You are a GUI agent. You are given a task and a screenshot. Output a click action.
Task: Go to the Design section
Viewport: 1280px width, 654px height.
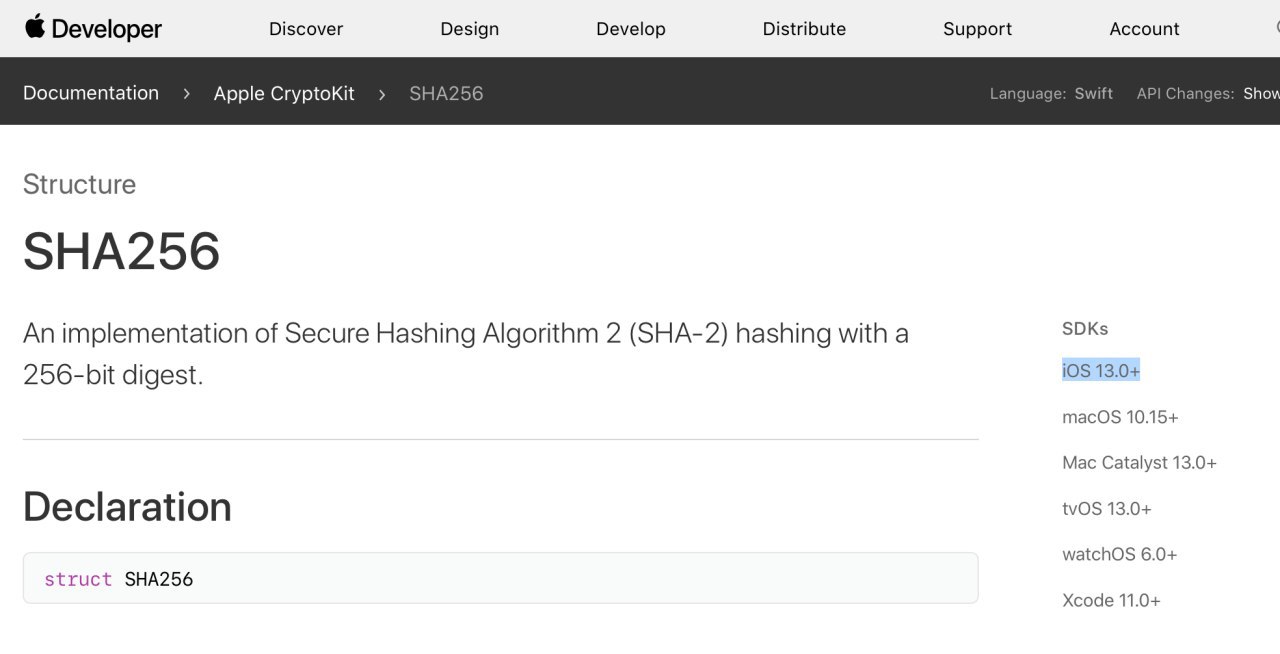(x=470, y=29)
